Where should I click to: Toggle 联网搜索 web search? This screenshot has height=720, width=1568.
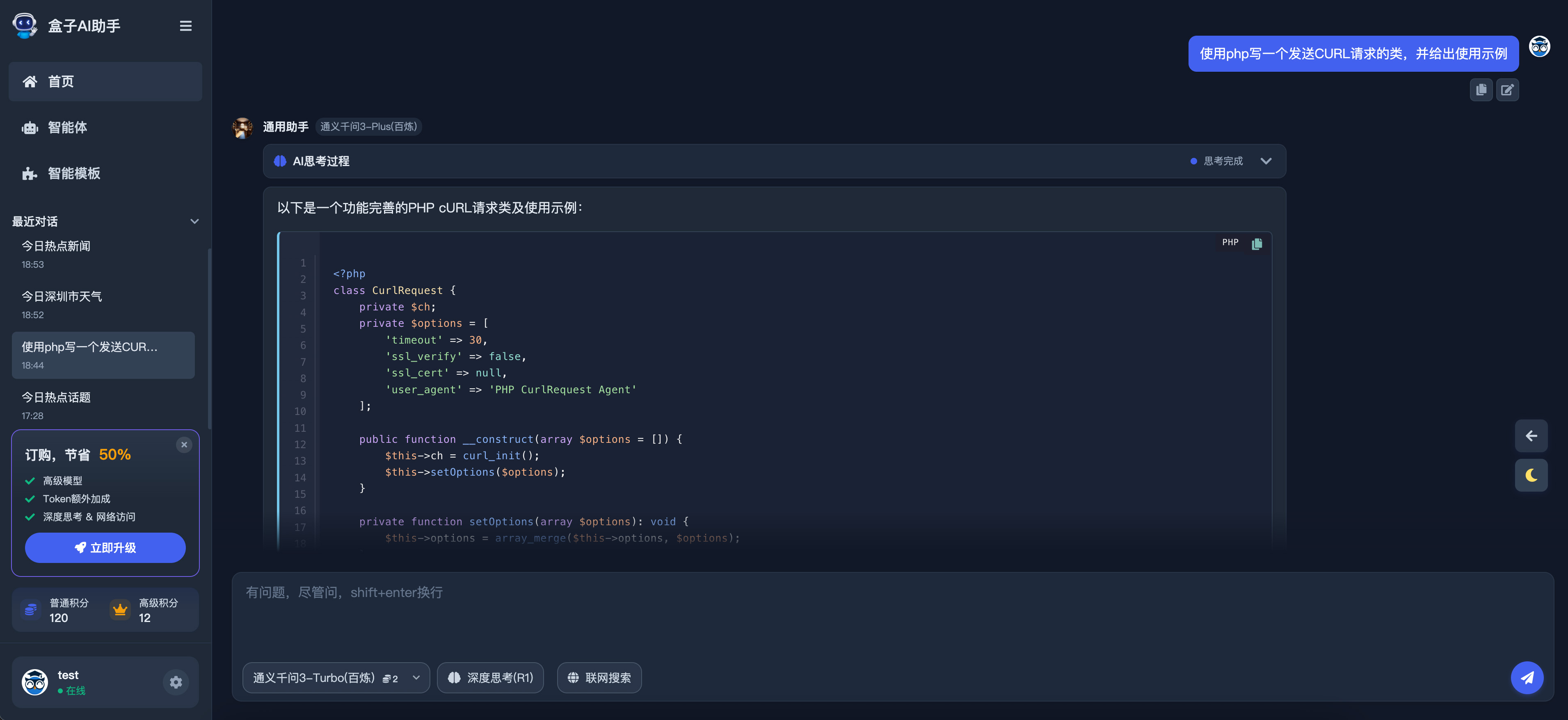coord(599,678)
